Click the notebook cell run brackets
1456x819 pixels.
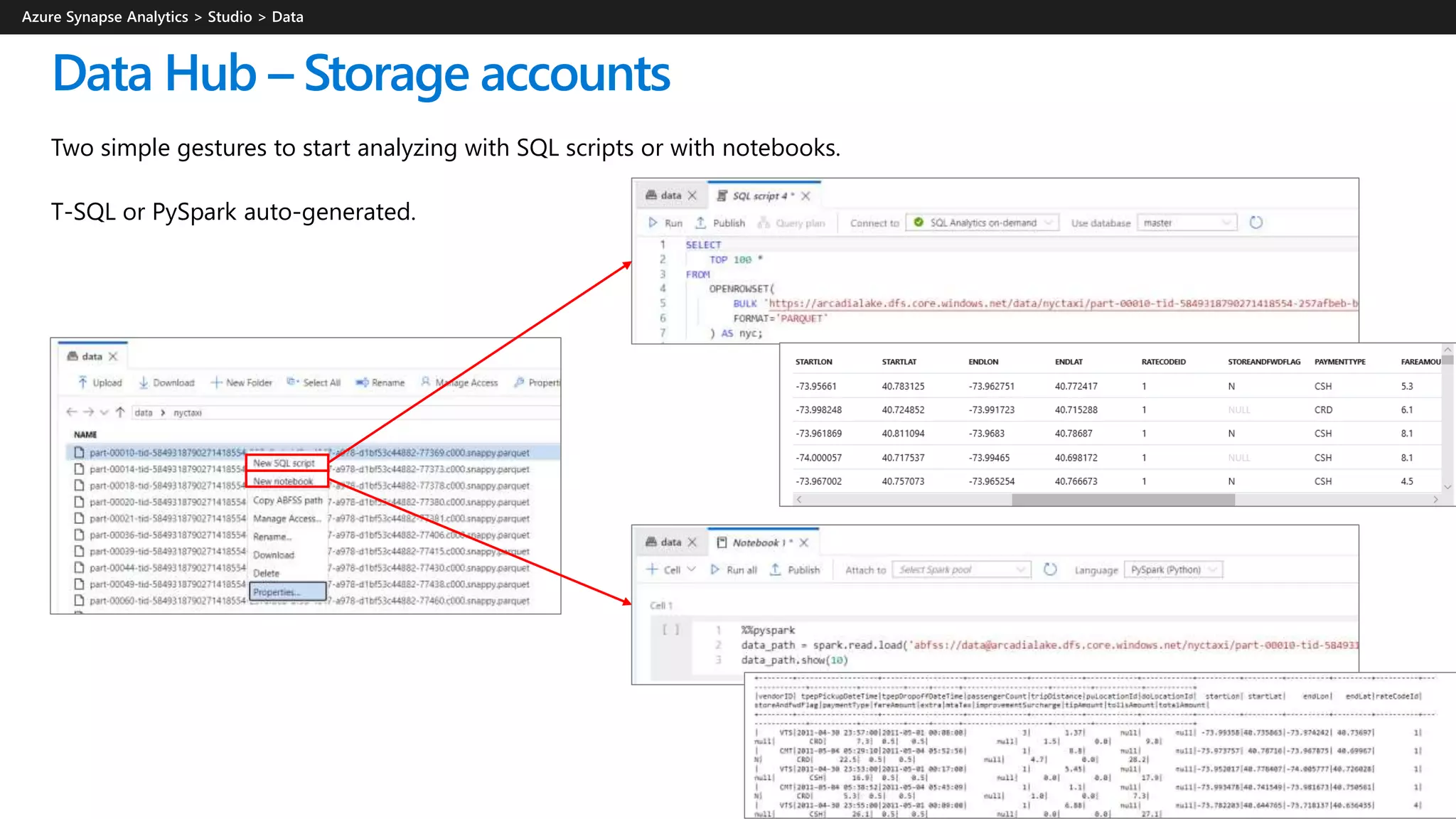670,629
